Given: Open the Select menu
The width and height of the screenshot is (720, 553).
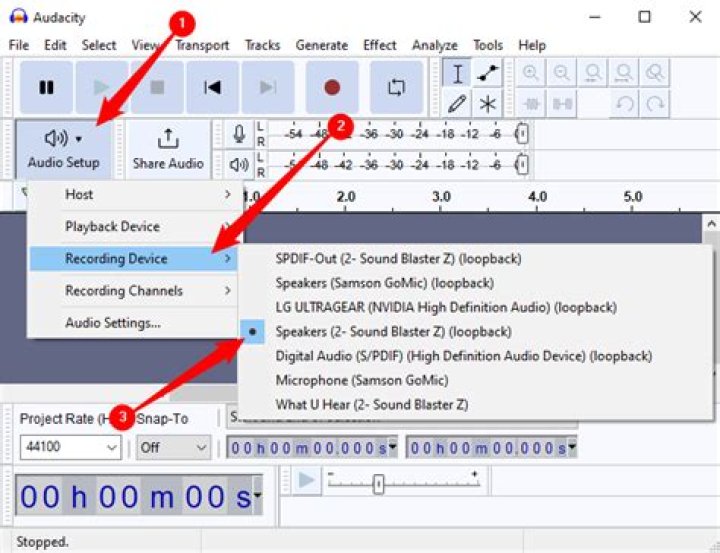Looking at the screenshot, I should point(99,45).
